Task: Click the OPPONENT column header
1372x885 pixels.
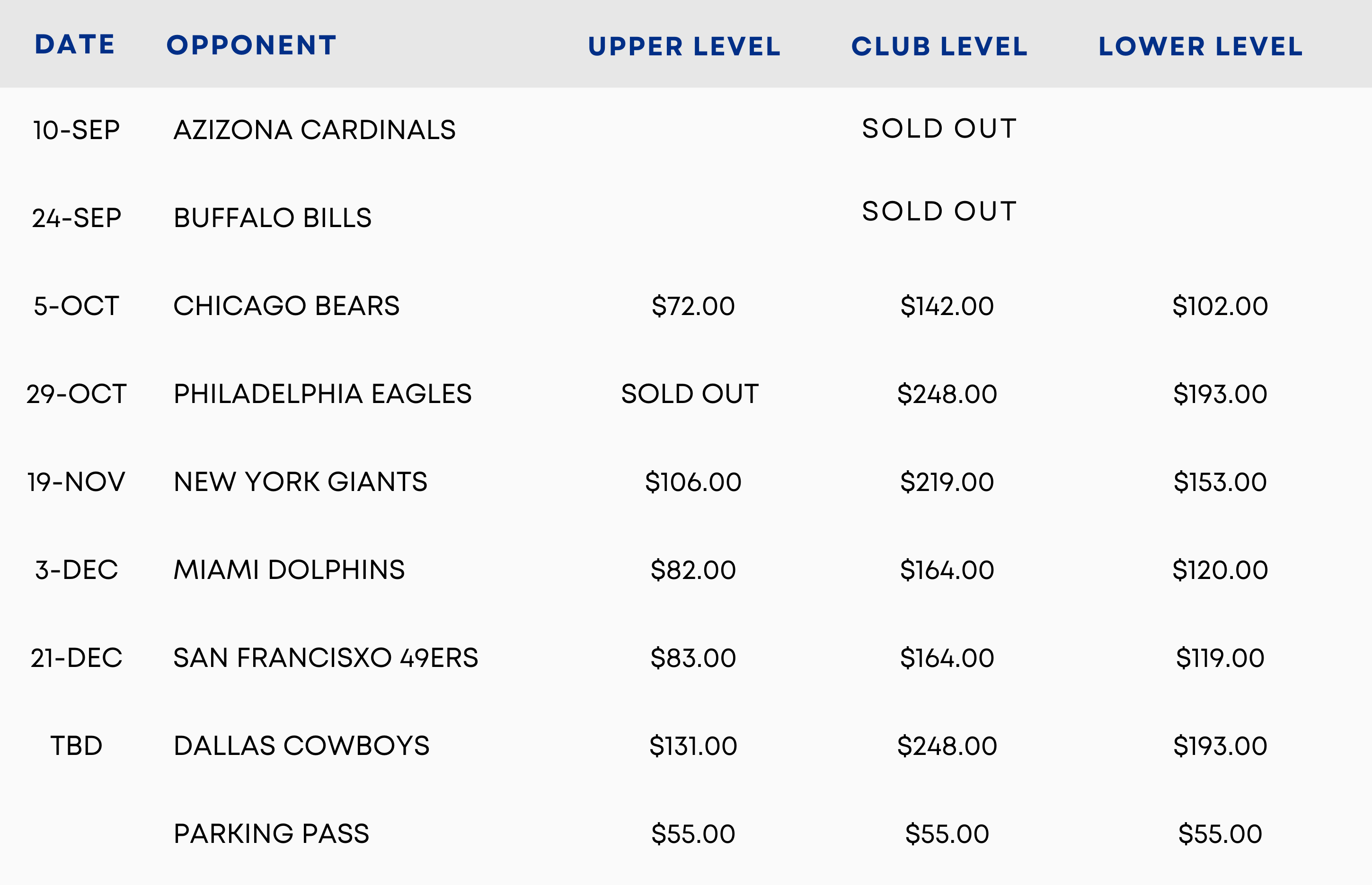Action: point(251,45)
